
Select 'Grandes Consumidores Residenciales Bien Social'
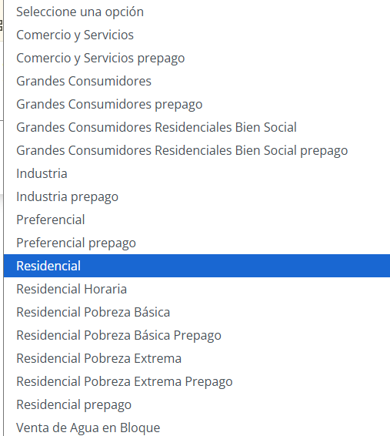coord(197,127)
